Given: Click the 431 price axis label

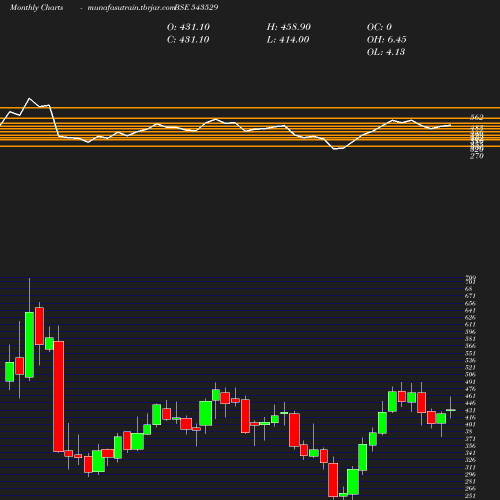Looking at the screenshot, I should pos(470,411).
